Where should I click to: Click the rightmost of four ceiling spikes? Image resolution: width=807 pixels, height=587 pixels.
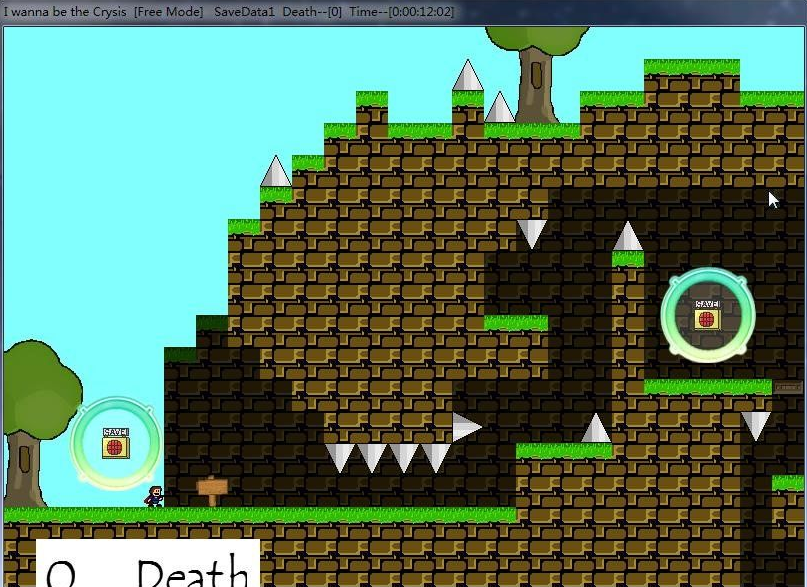(436, 459)
